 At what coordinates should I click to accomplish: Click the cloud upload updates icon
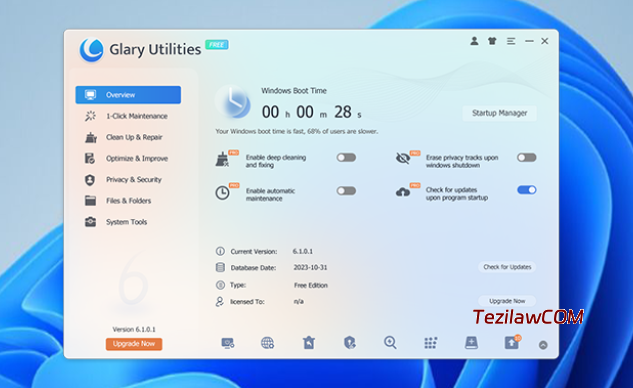pyautogui.click(x=403, y=192)
